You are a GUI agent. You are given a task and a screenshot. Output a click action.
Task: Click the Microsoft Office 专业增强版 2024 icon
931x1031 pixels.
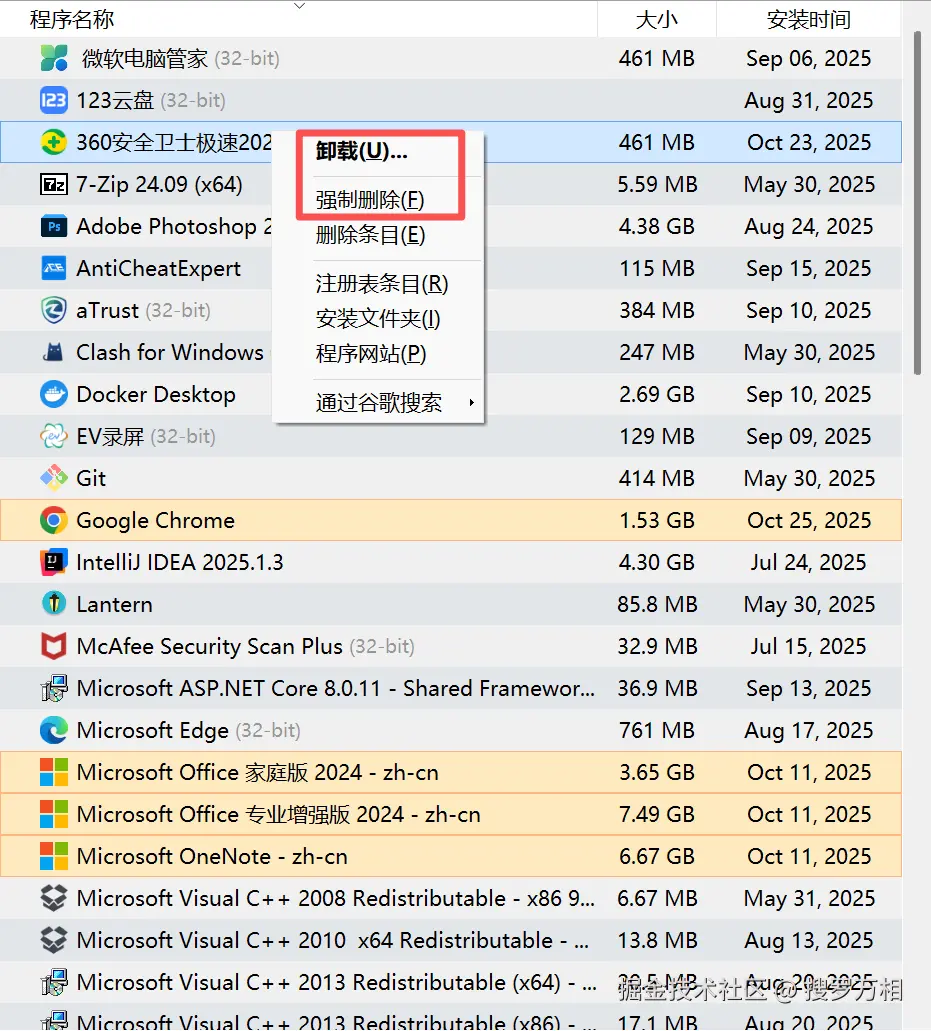tap(53, 814)
